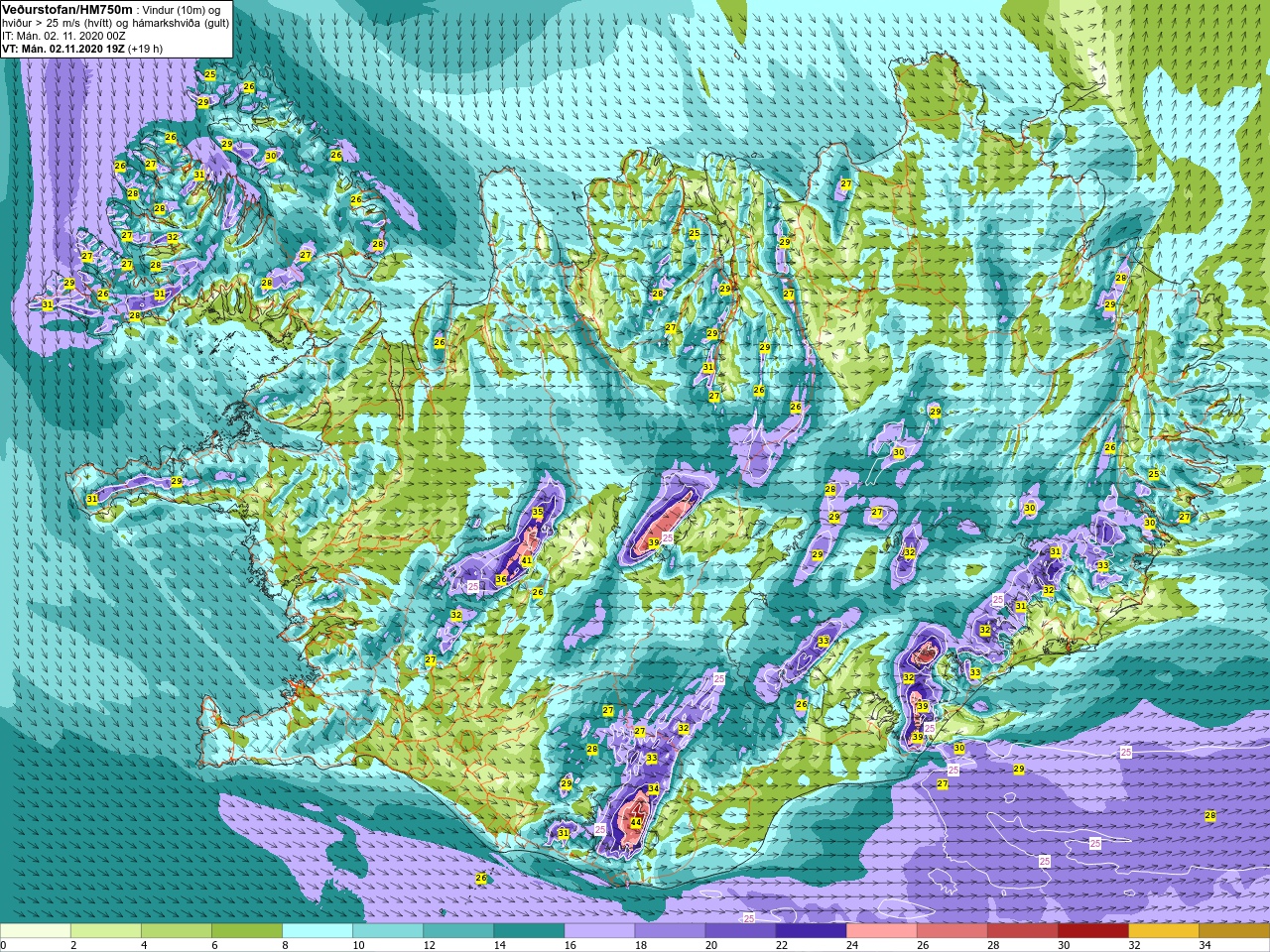Click the Veðurstofan/HM750m title text
1270x952 pixels.
tap(66, 9)
